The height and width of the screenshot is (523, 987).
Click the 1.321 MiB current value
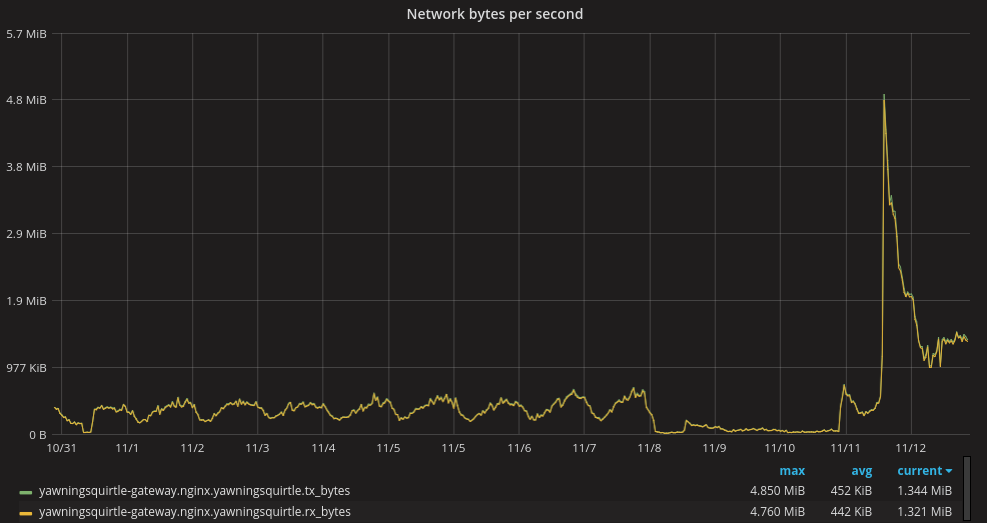click(x=924, y=512)
